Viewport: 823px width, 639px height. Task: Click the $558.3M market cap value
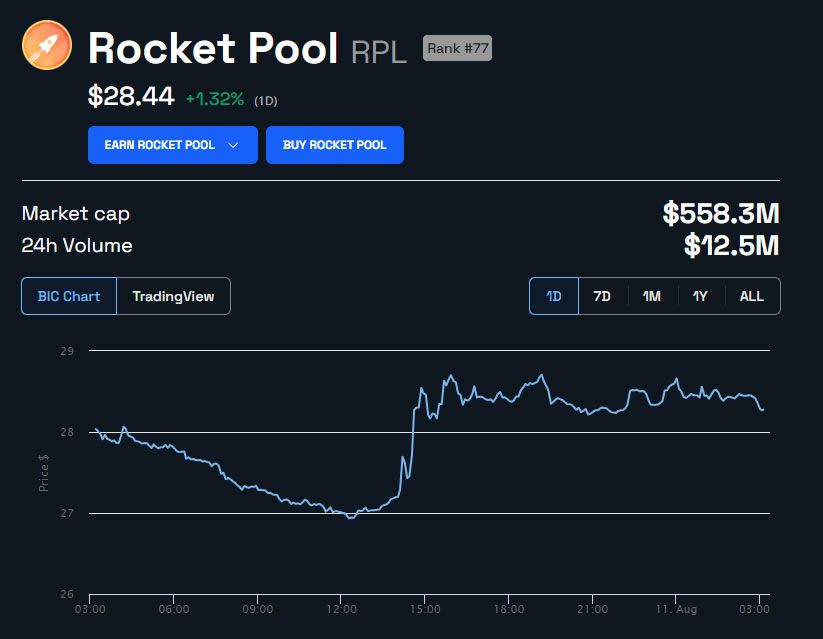(721, 213)
